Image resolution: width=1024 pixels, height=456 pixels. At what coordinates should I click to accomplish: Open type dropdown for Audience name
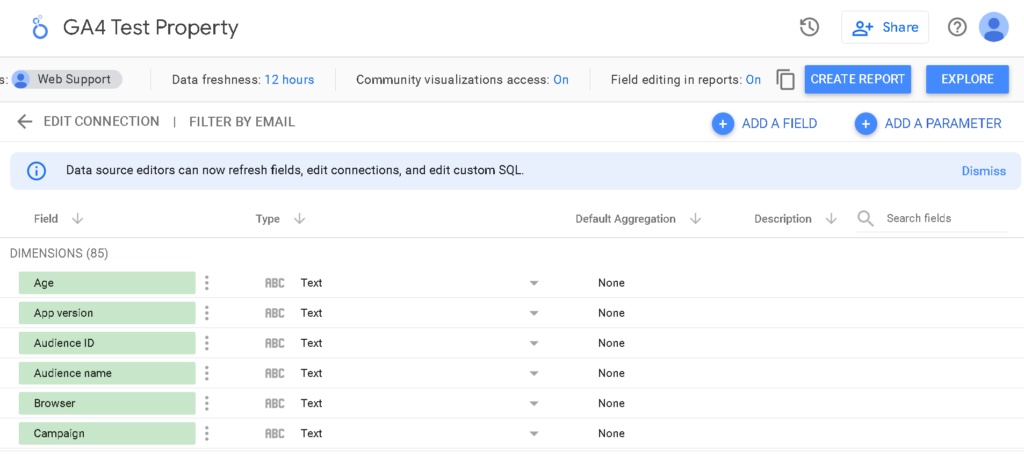click(534, 374)
